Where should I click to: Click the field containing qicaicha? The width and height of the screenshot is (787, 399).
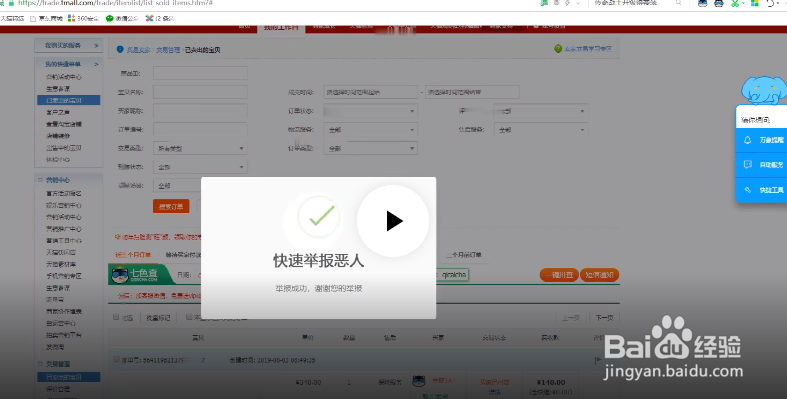[454, 275]
